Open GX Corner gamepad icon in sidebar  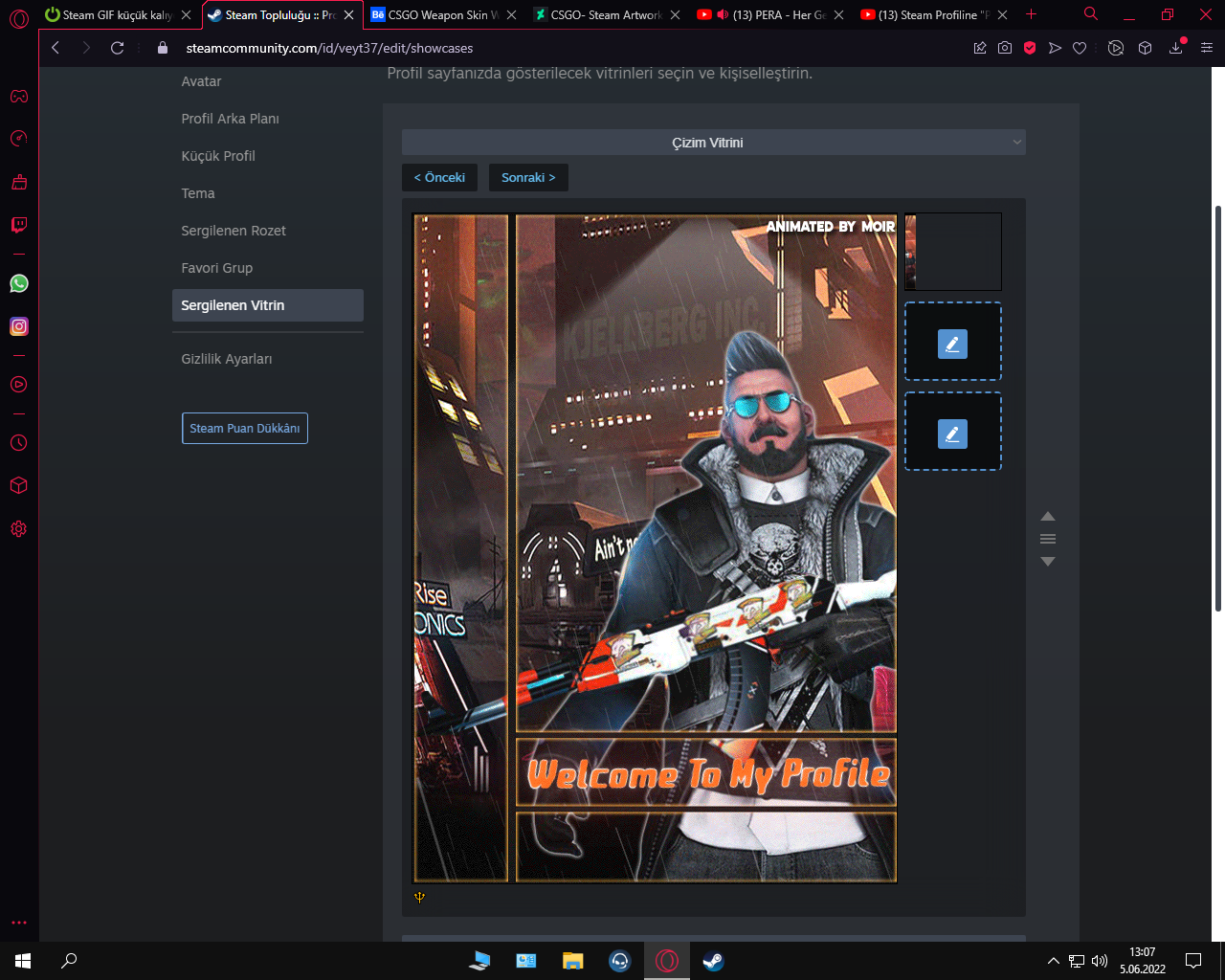[x=19, y=97]
